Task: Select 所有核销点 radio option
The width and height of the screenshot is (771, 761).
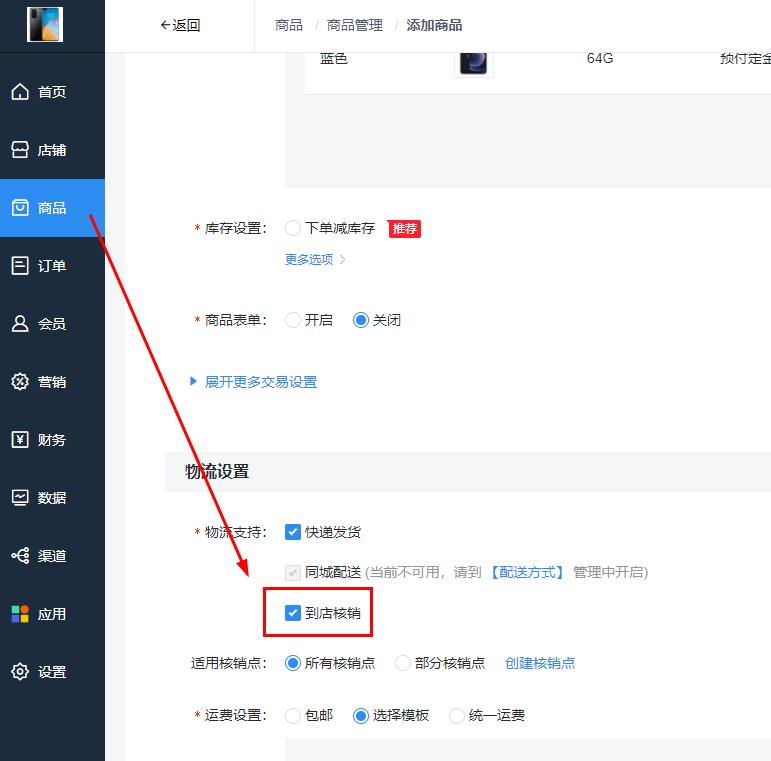Action: [x=293, y=663]
